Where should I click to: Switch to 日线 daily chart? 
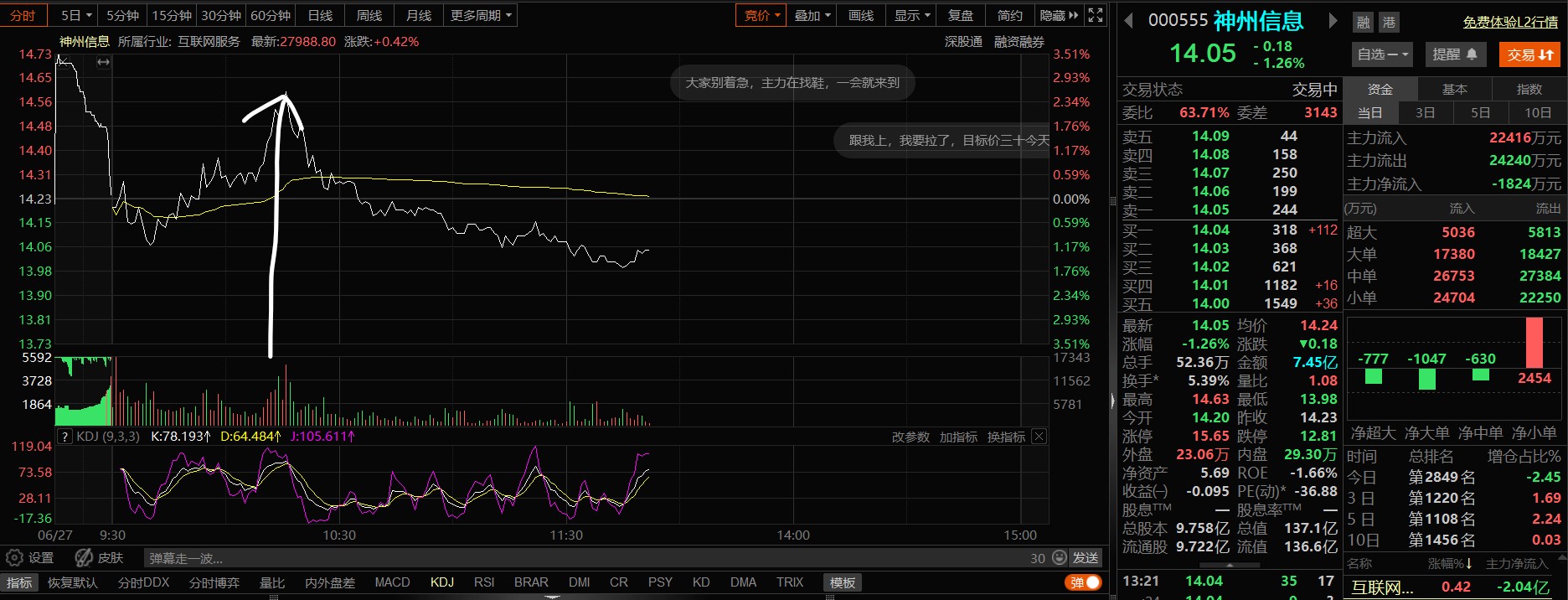pyautogui.click(x=320, y=15)
